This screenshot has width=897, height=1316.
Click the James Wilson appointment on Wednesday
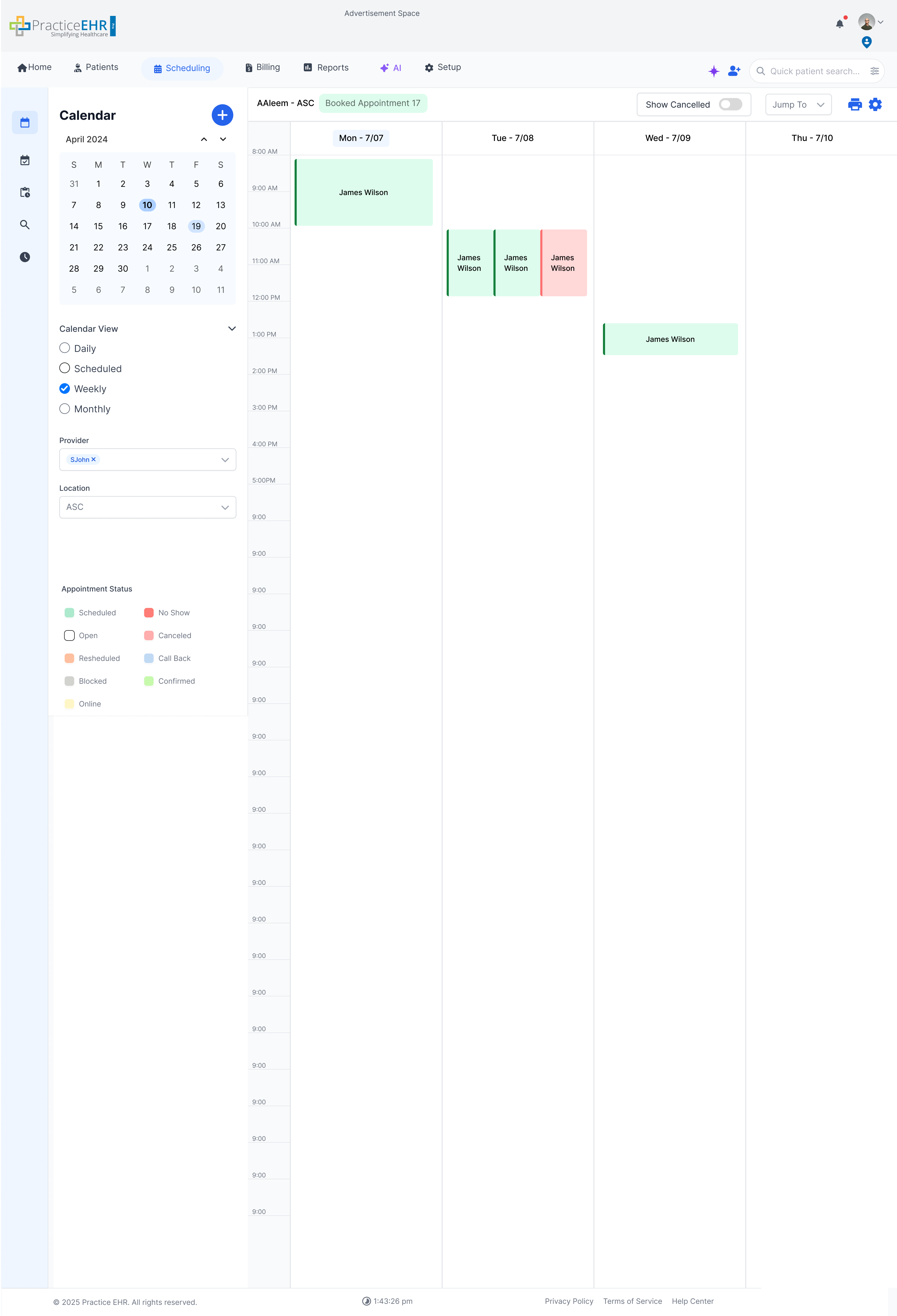[670, 339]
